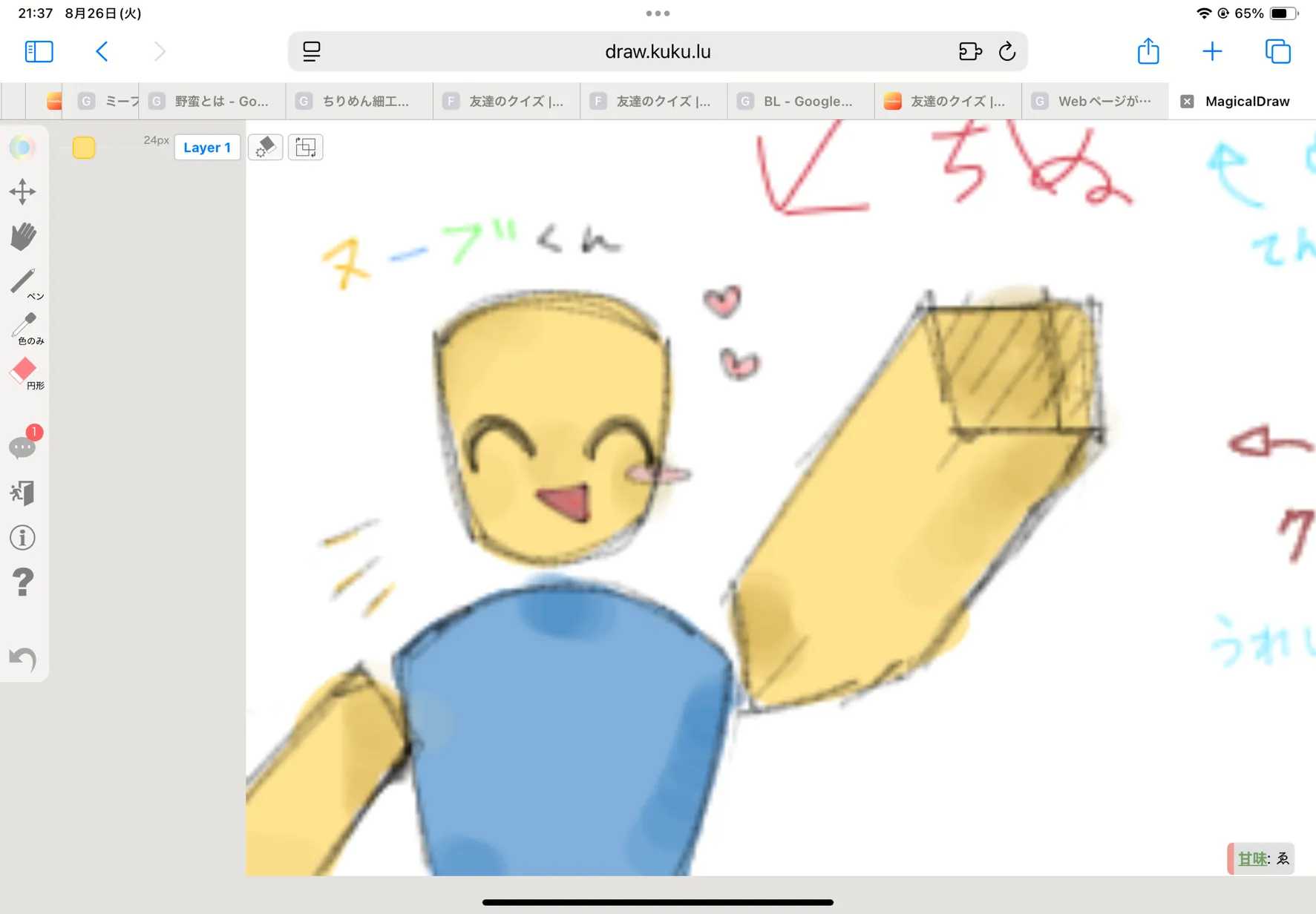This screenshot has height=914, width=1316.
Task: Click the yellow current color swatch
Action: pos(84,147)
